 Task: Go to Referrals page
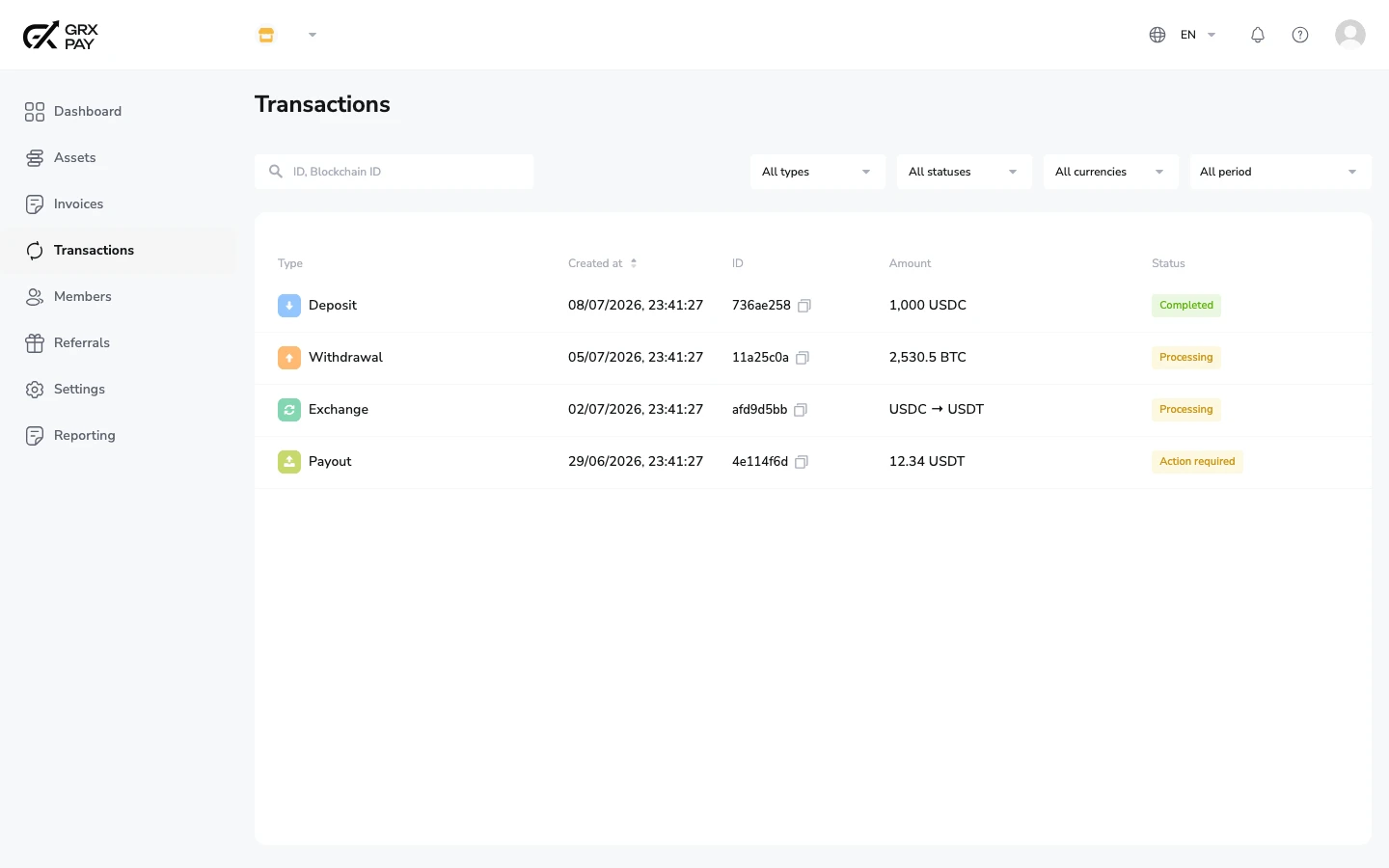click(x=118, y=343)
